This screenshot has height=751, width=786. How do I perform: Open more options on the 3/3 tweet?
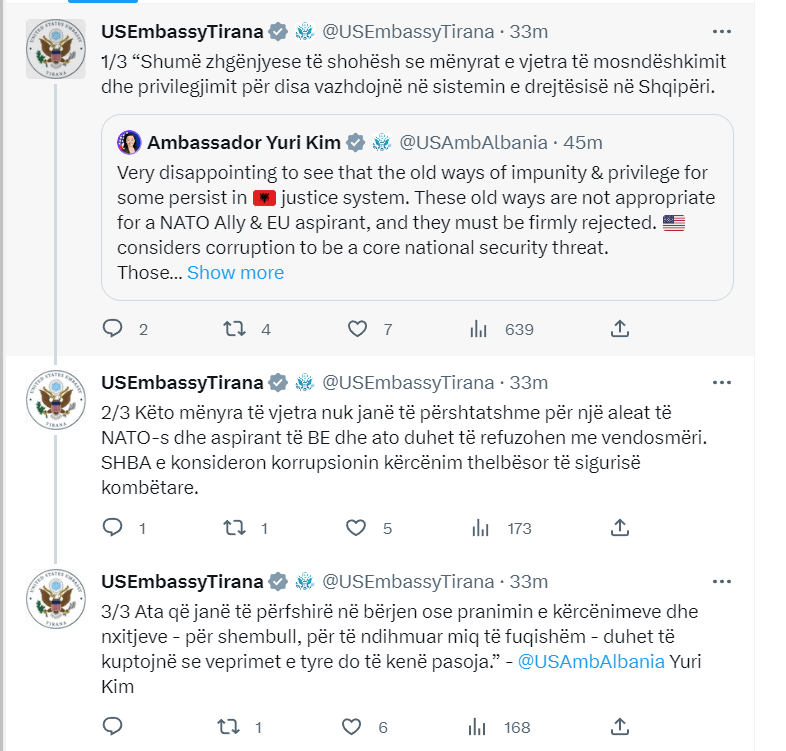click(x=721, y=581)
